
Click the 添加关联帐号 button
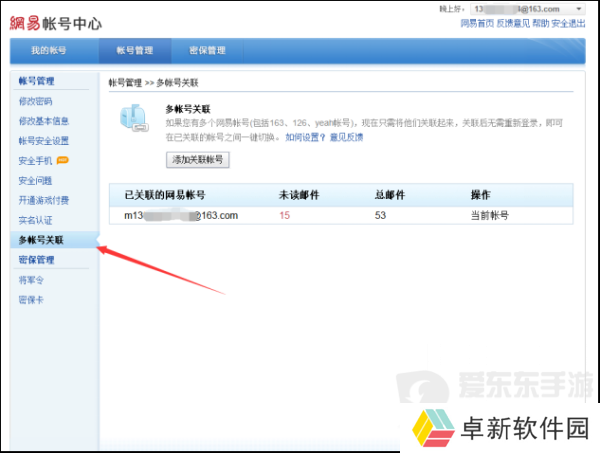point(198,160)
